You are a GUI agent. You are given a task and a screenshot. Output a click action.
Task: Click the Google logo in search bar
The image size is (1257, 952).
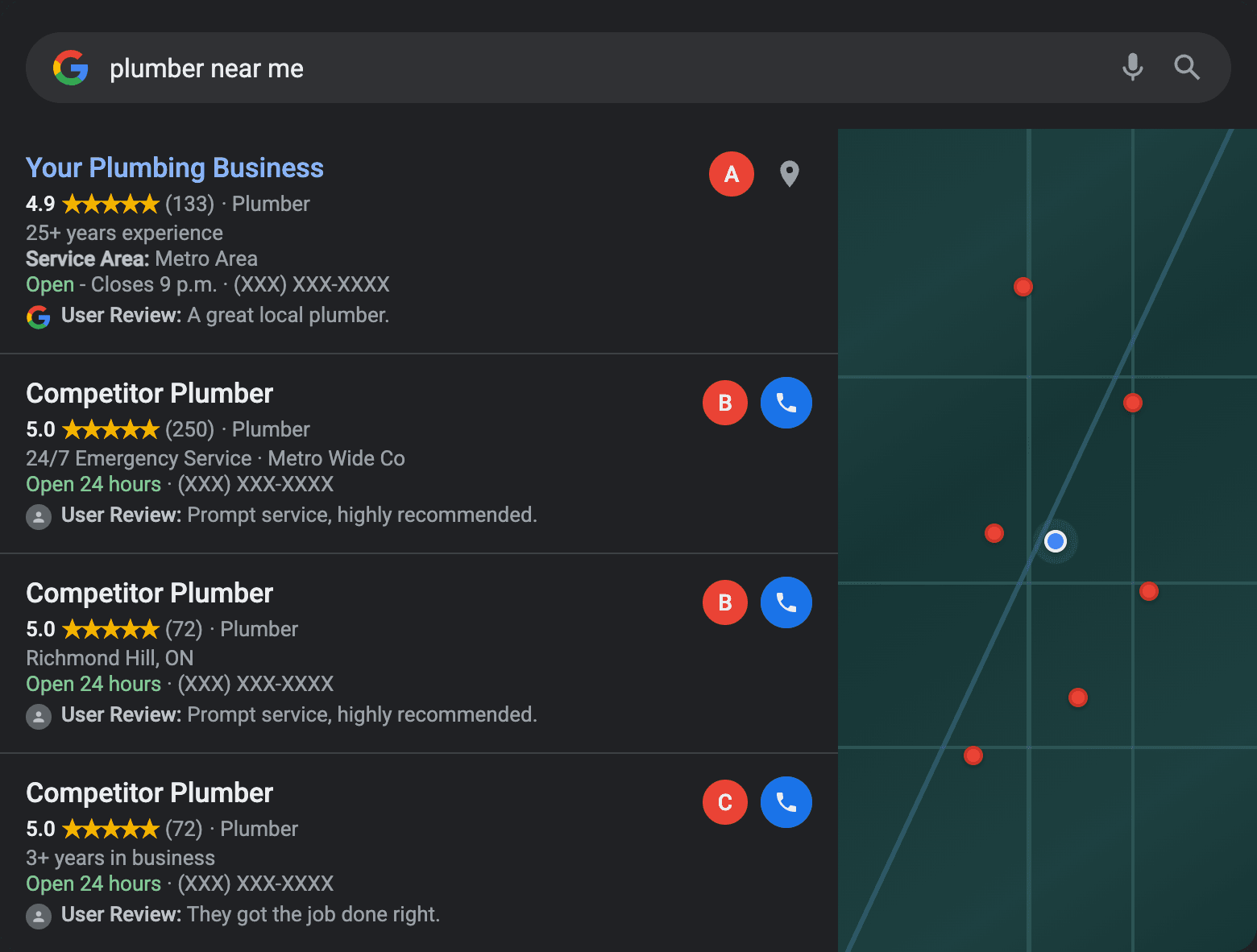[71, 68]
